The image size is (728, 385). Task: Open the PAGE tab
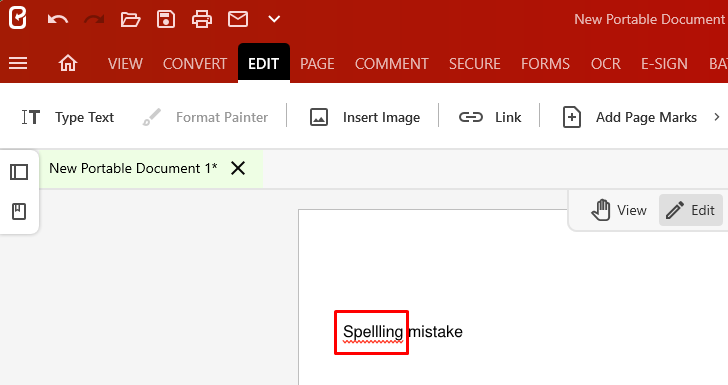(x=317, y=64)
